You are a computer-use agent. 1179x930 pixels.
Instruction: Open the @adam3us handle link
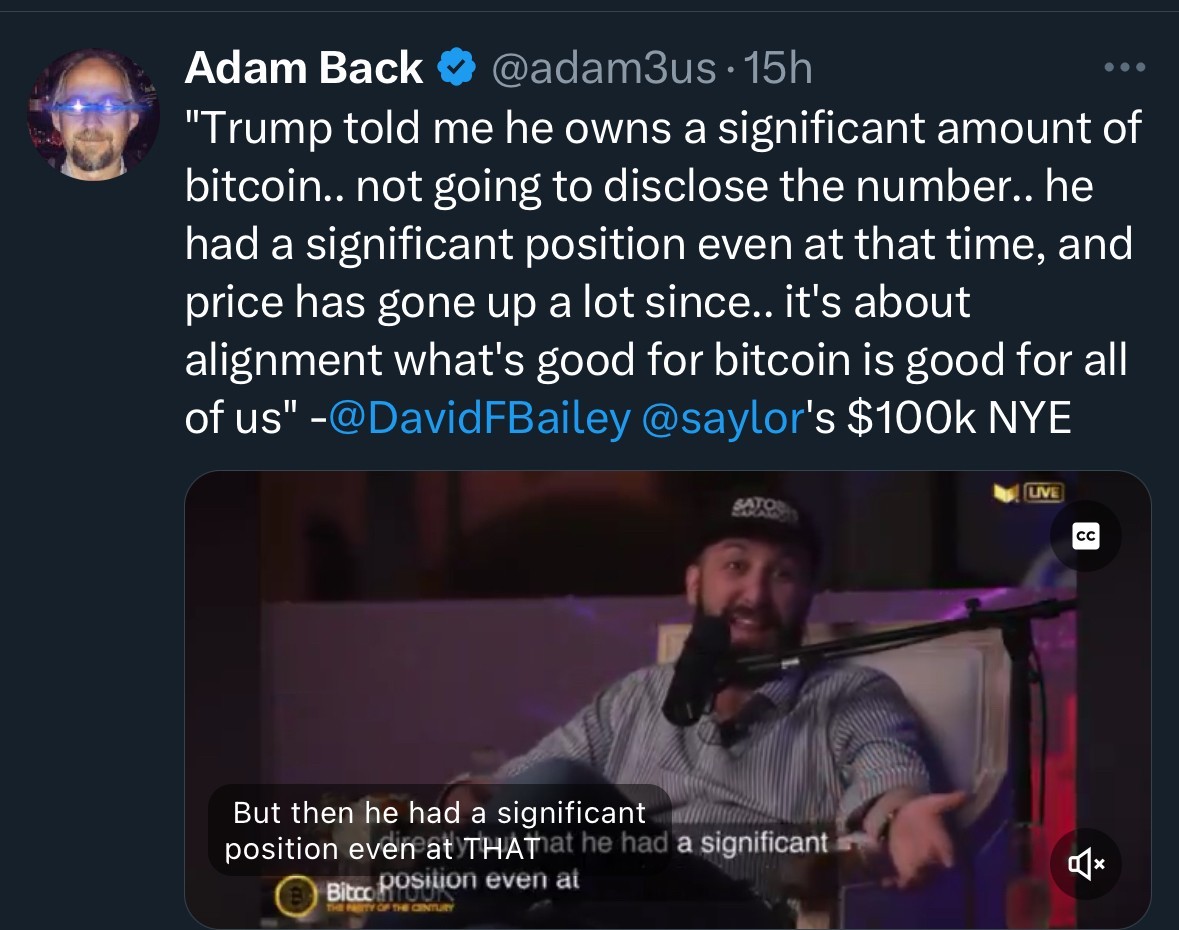pos(603,68)
